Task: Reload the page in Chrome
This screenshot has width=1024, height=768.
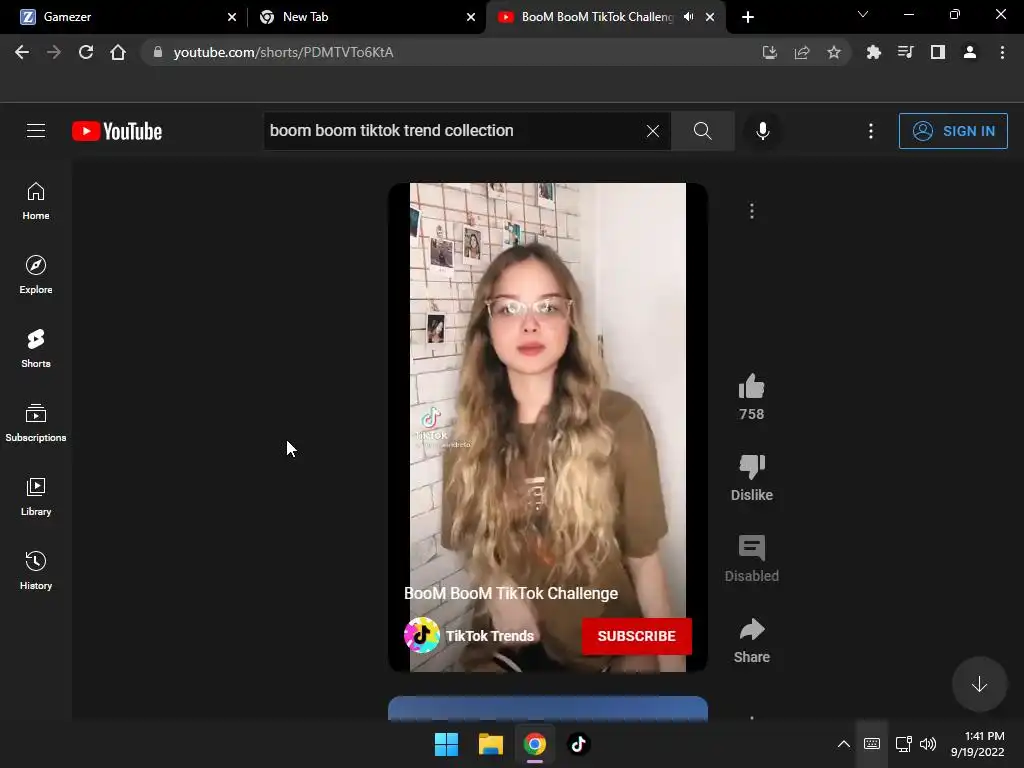Action: pos(86,52)
